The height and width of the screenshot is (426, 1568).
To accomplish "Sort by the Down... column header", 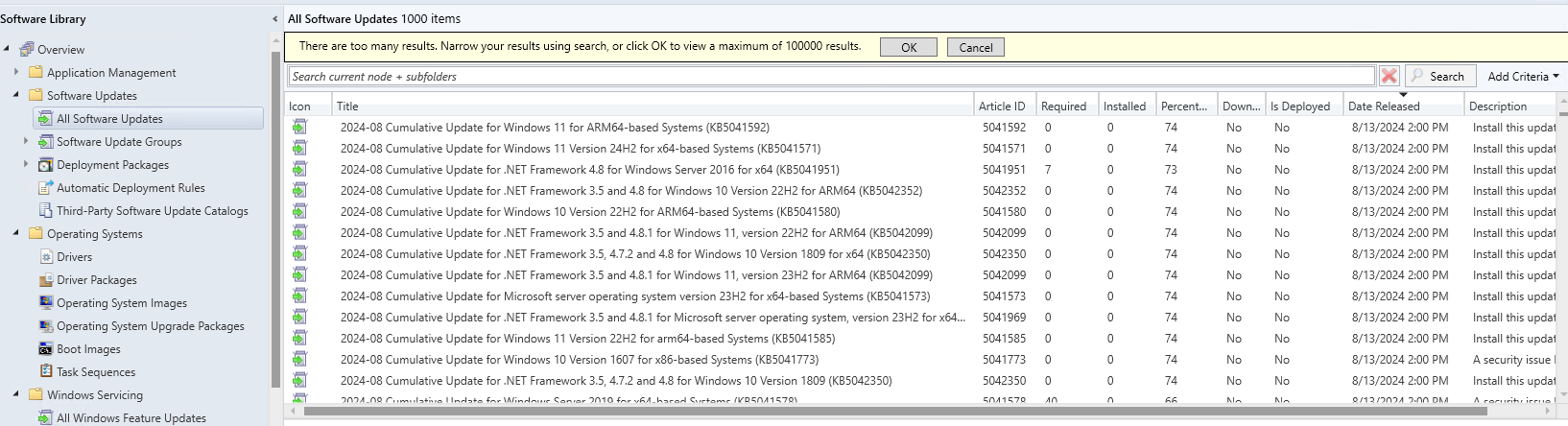I will 1241,106.
